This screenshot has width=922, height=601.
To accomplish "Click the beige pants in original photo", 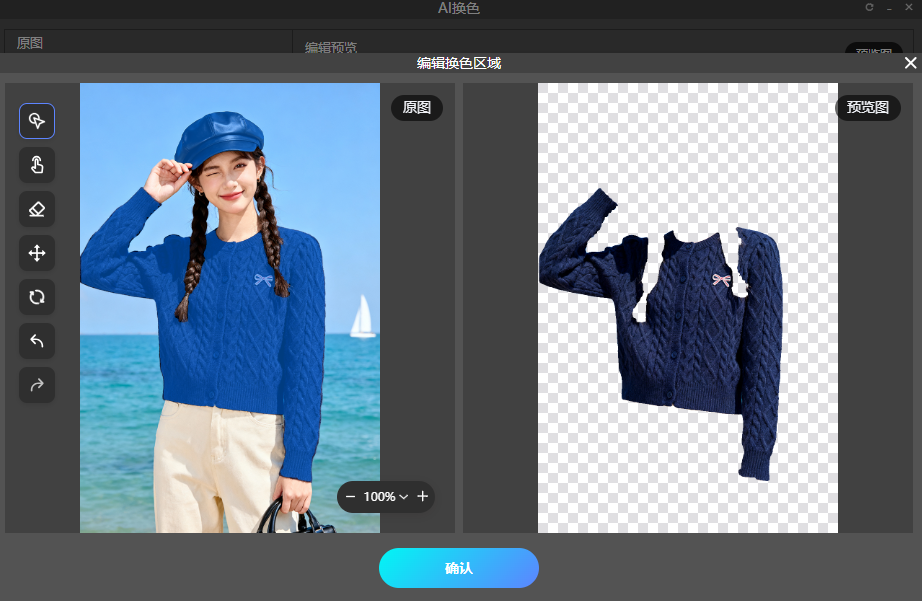I will (210, 460).
